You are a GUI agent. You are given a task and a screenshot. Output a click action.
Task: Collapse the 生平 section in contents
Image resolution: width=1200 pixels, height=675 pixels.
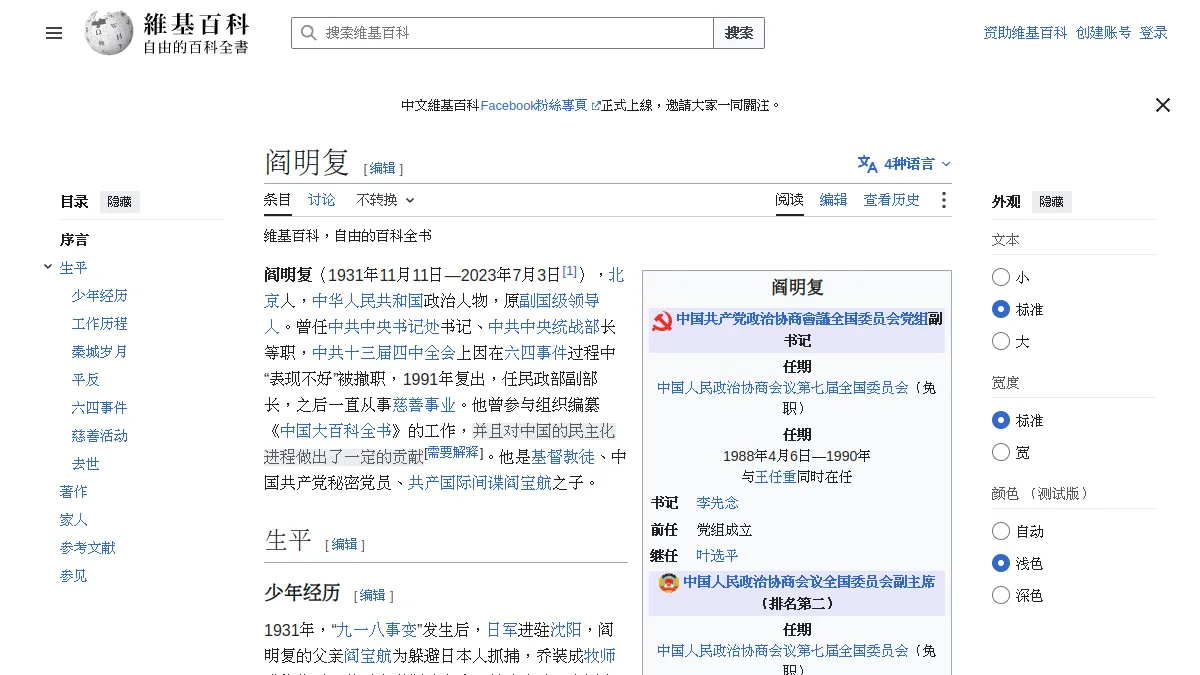pos(48,267)
